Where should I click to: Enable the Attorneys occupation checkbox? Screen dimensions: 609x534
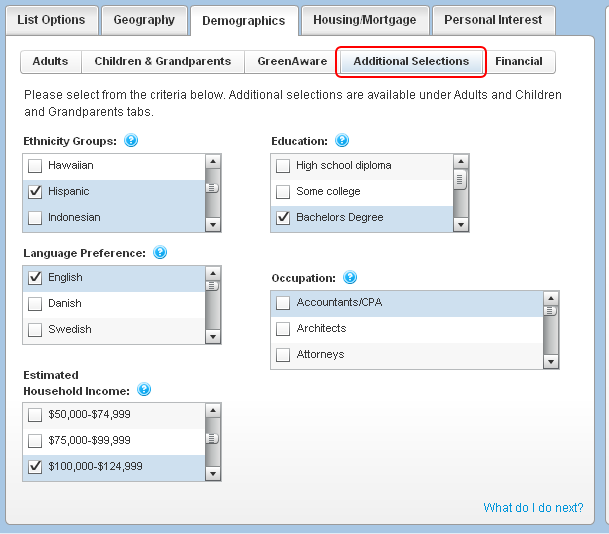pyautogui.click(x=283, y=354)
